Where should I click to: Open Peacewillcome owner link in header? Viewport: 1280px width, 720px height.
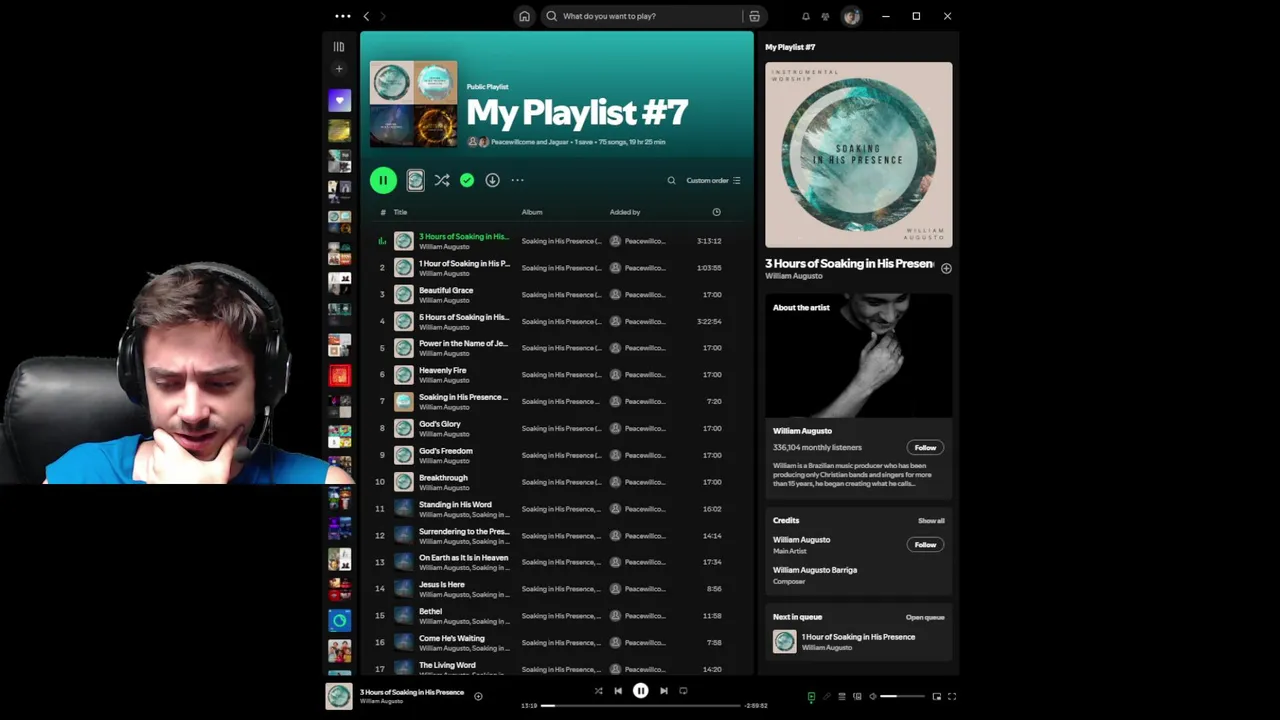click(513, 142)
